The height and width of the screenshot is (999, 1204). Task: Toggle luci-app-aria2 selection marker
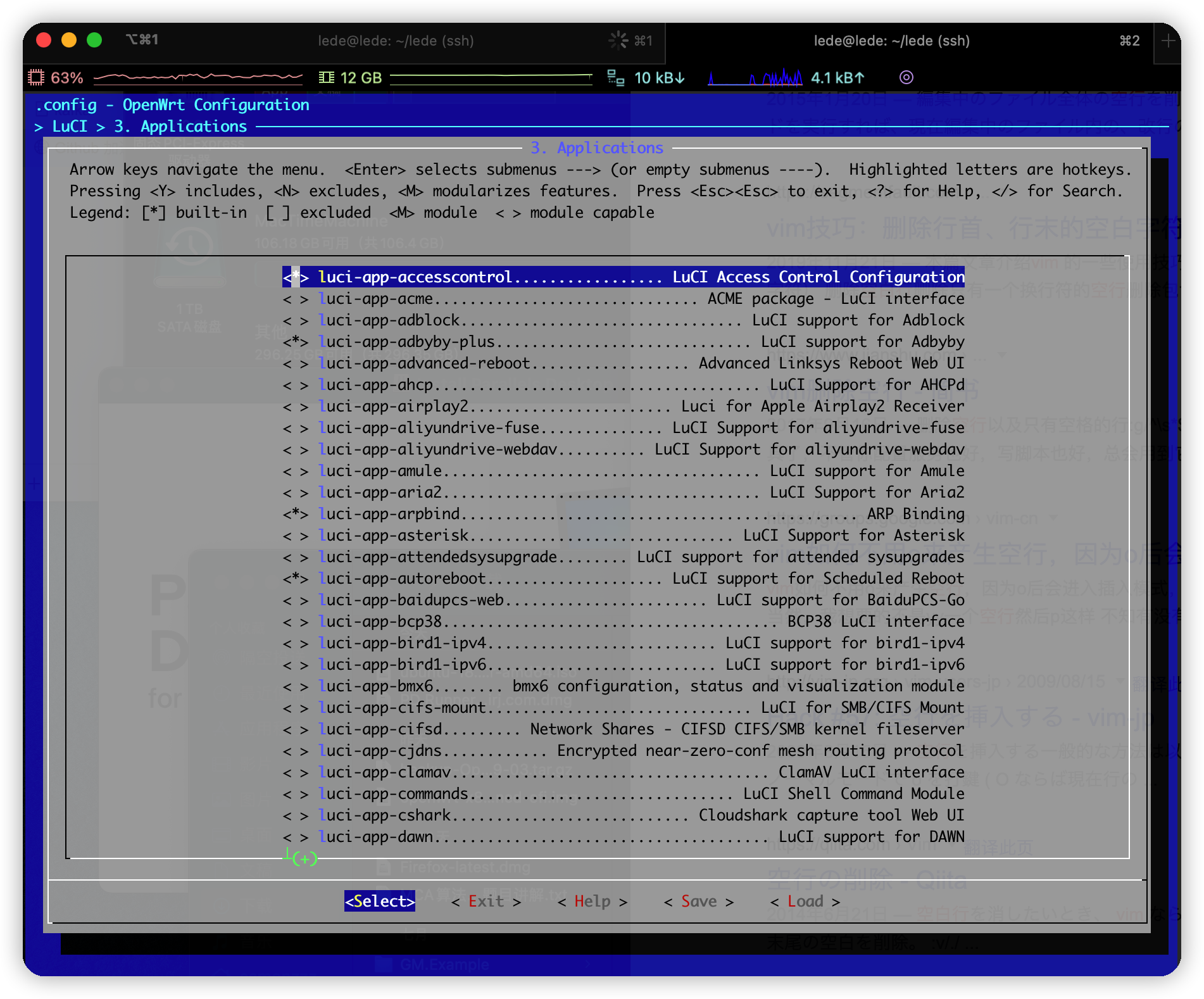pyautogui.click(x=296, y=493)
